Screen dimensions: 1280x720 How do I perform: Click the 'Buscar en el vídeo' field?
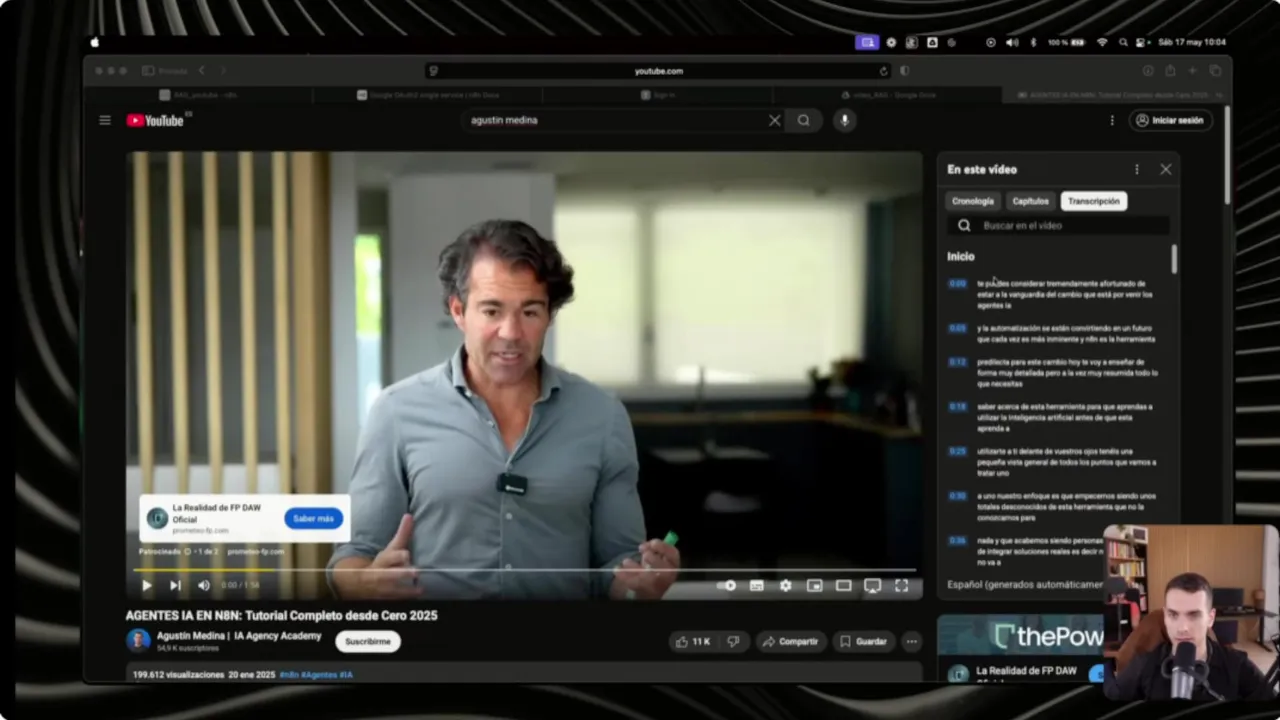pos(1059,226)
